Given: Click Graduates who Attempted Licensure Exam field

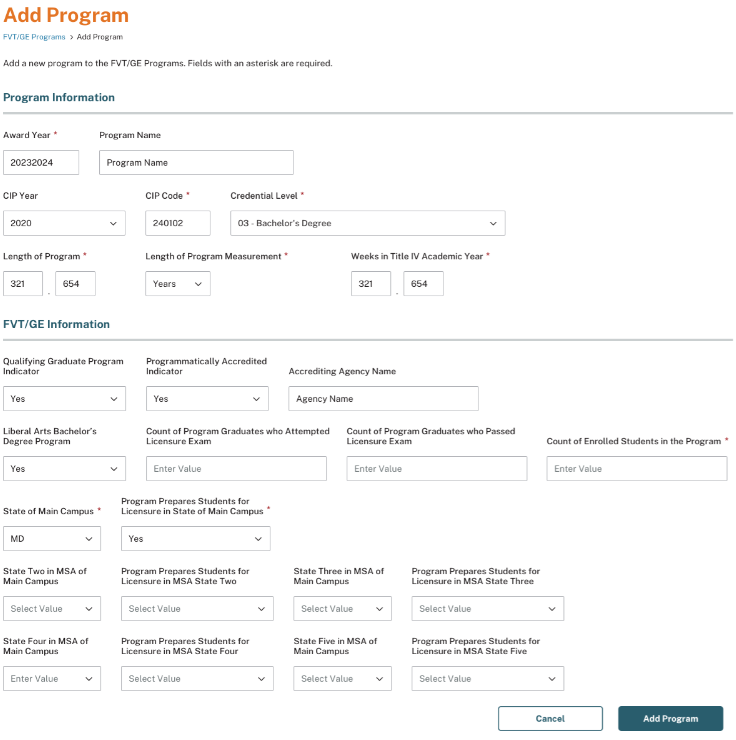Looking at the screenshot, I should point(236,468).
